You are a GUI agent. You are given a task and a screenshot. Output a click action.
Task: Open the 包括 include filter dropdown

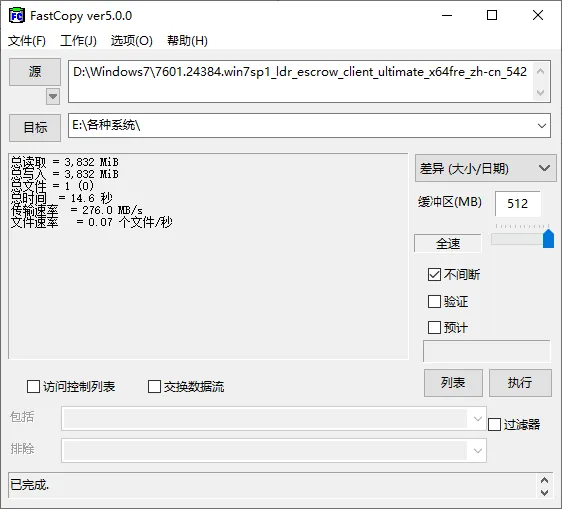(477, 418)
